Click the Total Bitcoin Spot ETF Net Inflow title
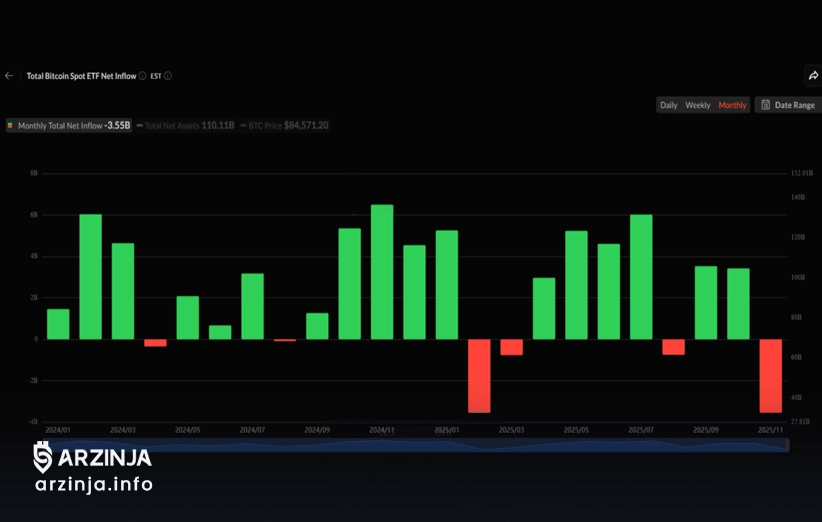822x522 pixels. (81, 76)
